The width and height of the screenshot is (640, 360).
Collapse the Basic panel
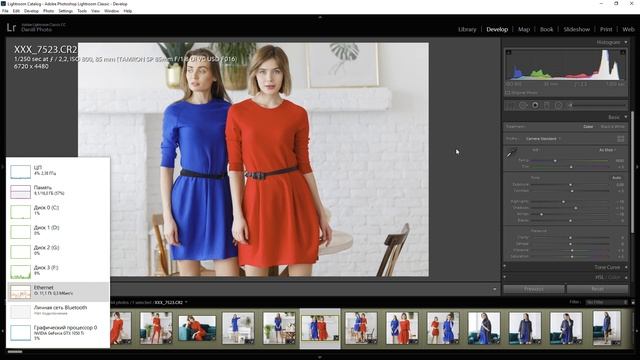626,117
